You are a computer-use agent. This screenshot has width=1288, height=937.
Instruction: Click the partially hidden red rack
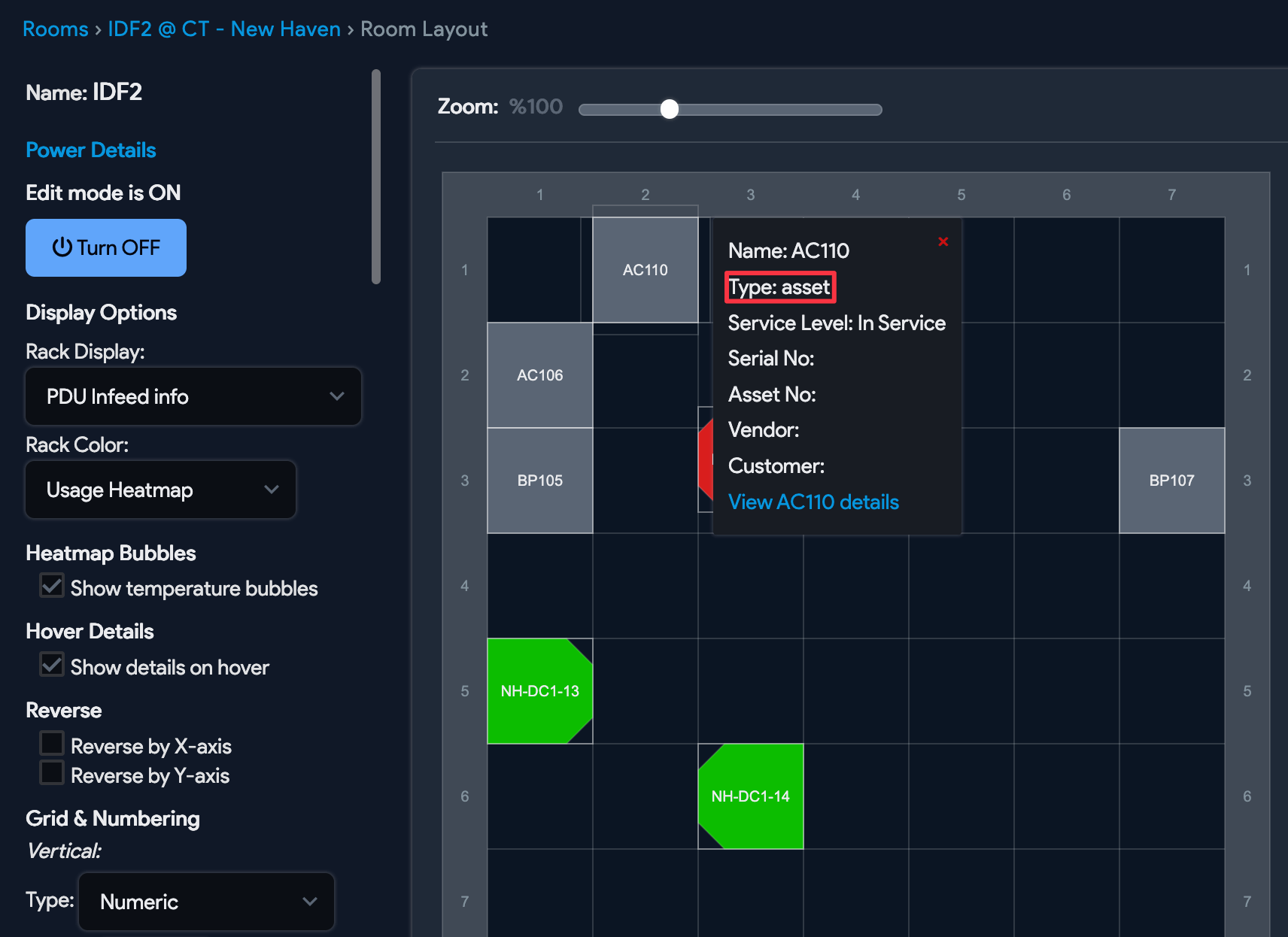tap(706, 459)
